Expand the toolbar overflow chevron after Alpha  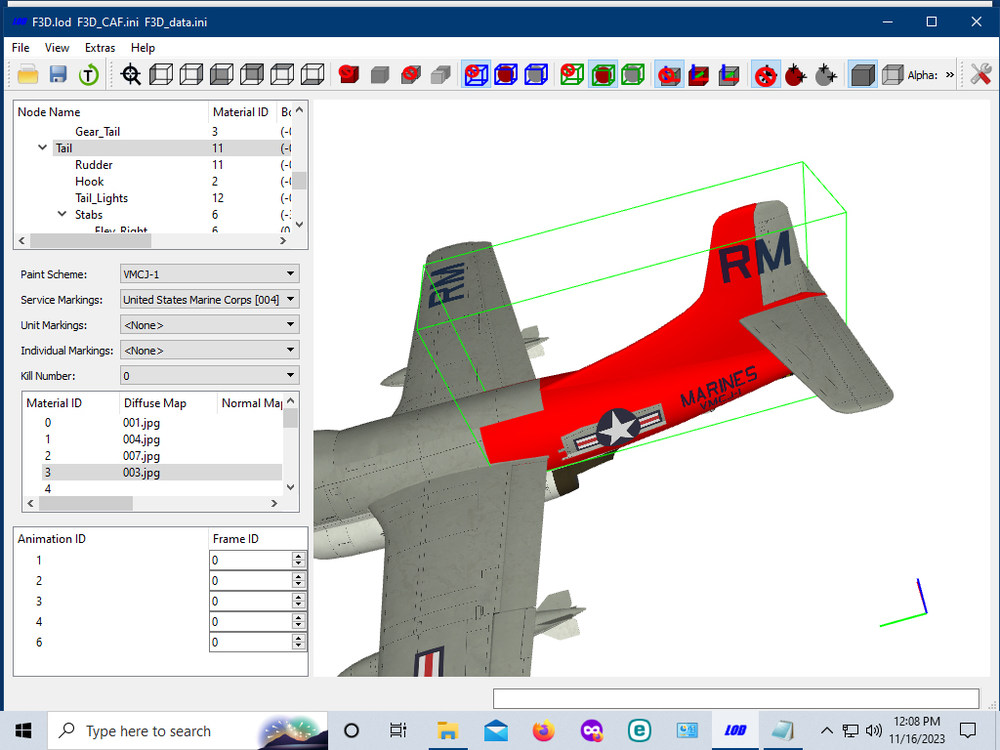click(x=950, y=75)
